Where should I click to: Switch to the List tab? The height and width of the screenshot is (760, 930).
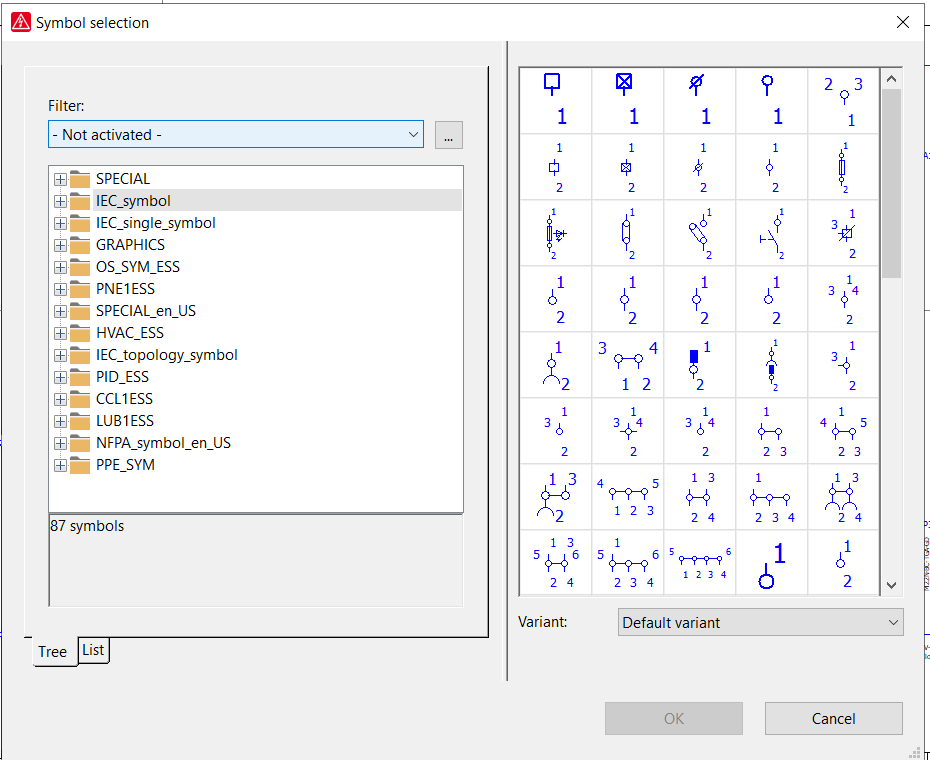[93, 650]
